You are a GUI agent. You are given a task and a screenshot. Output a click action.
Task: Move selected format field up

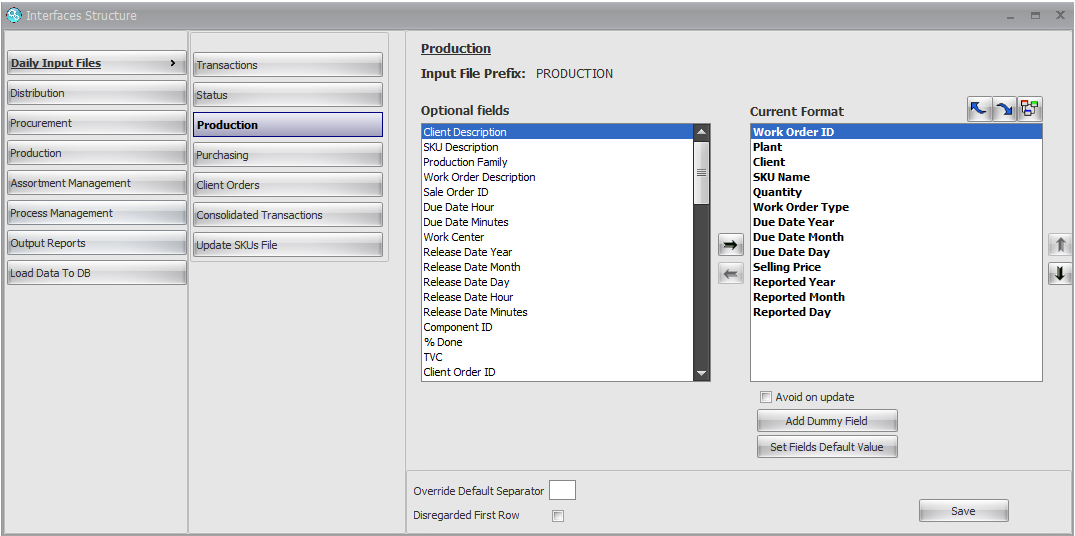tap(1060, 245)
